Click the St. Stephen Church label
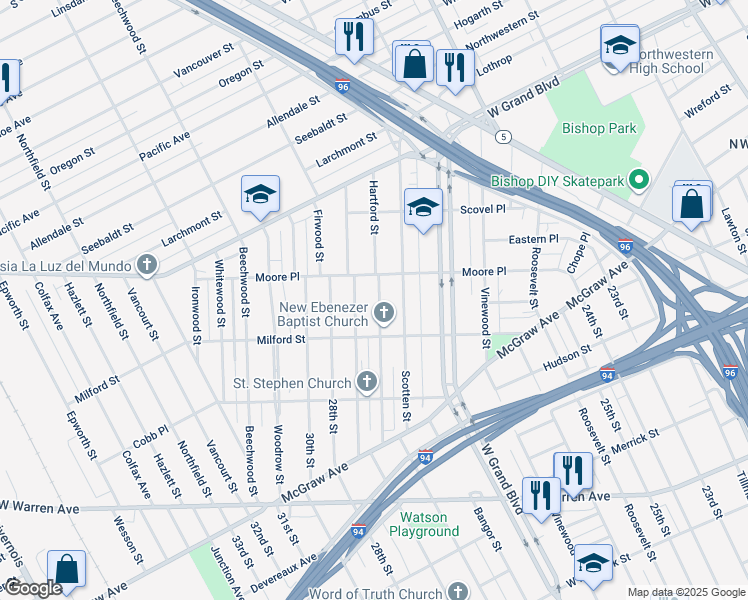This screenshot has height=600, width=748. coord(292,383)
